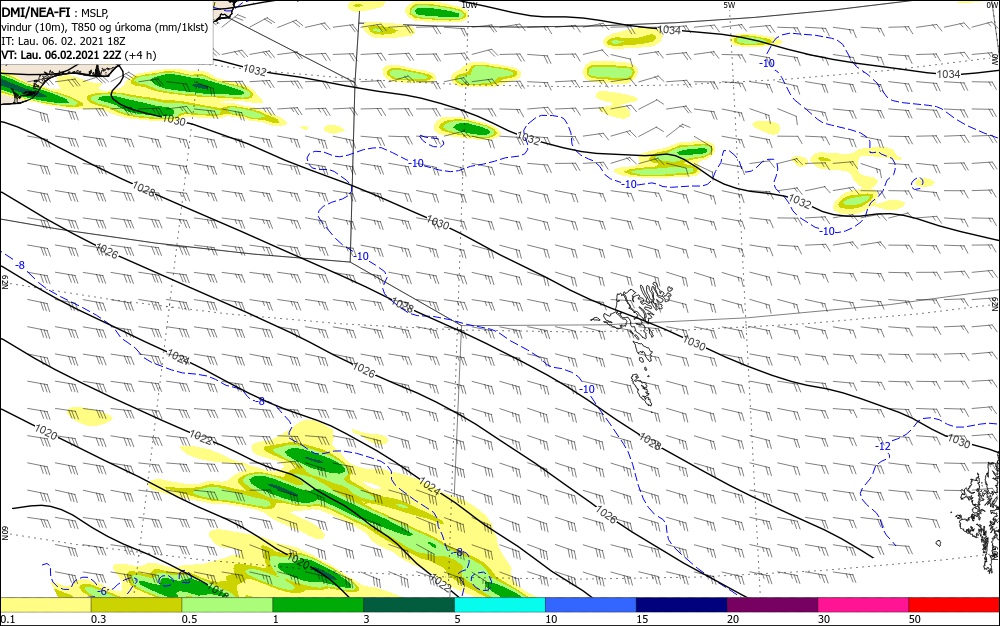Click the olive 0.3–0.5 legend color band

click(x=136, y=605)
